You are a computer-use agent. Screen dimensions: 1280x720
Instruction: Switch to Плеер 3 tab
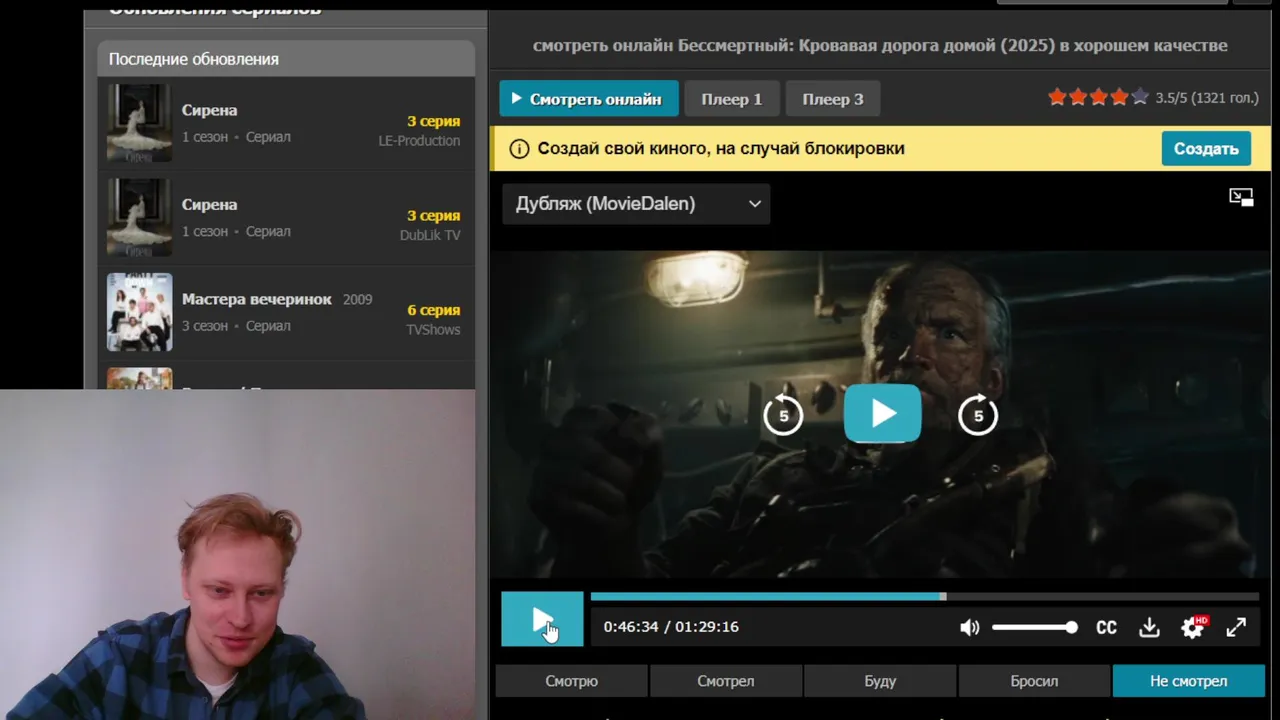tap(833, 99)
